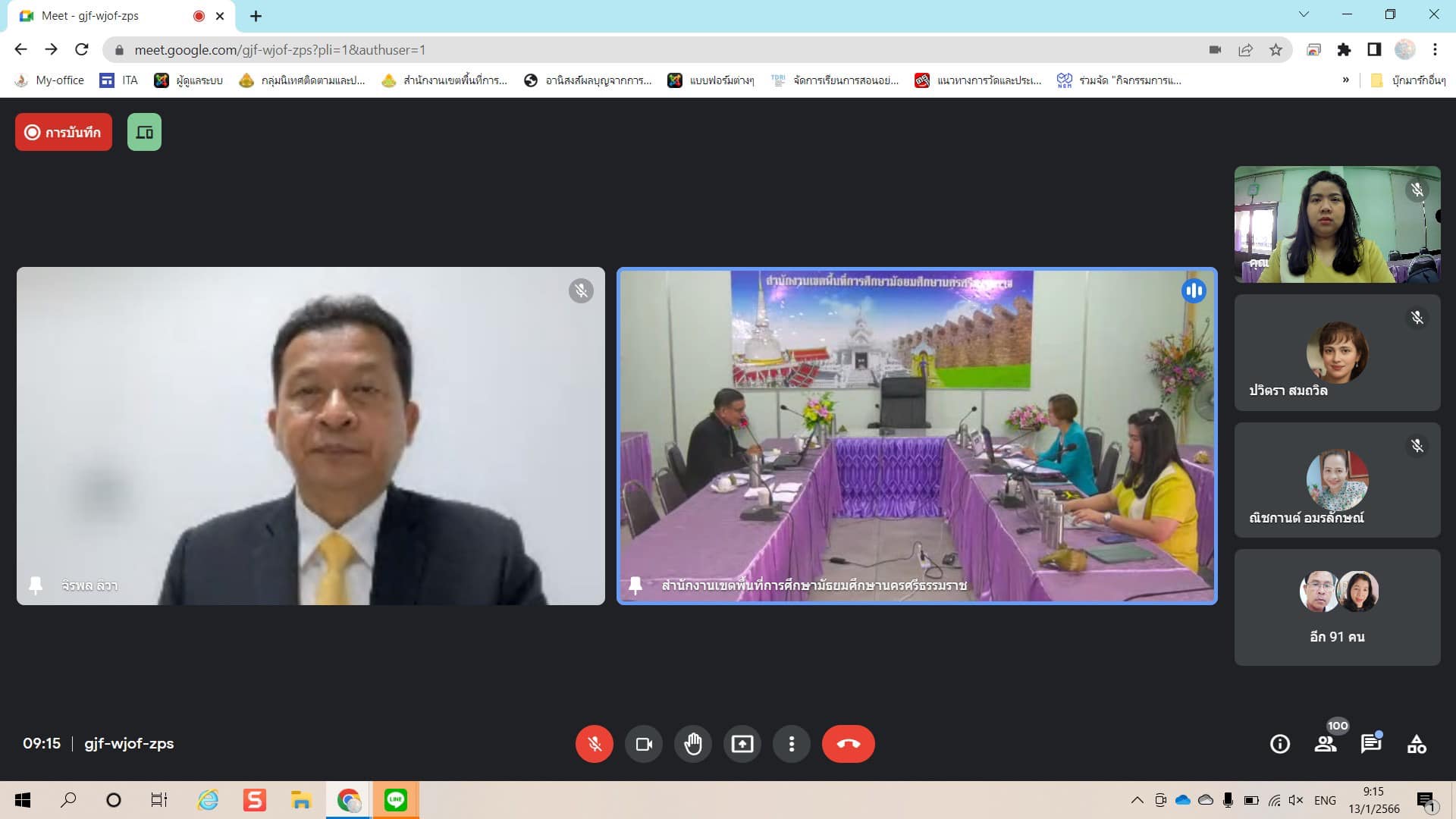Open the My-office bookmark
This screenshot has width=1456, height=819.
[49, 80]
